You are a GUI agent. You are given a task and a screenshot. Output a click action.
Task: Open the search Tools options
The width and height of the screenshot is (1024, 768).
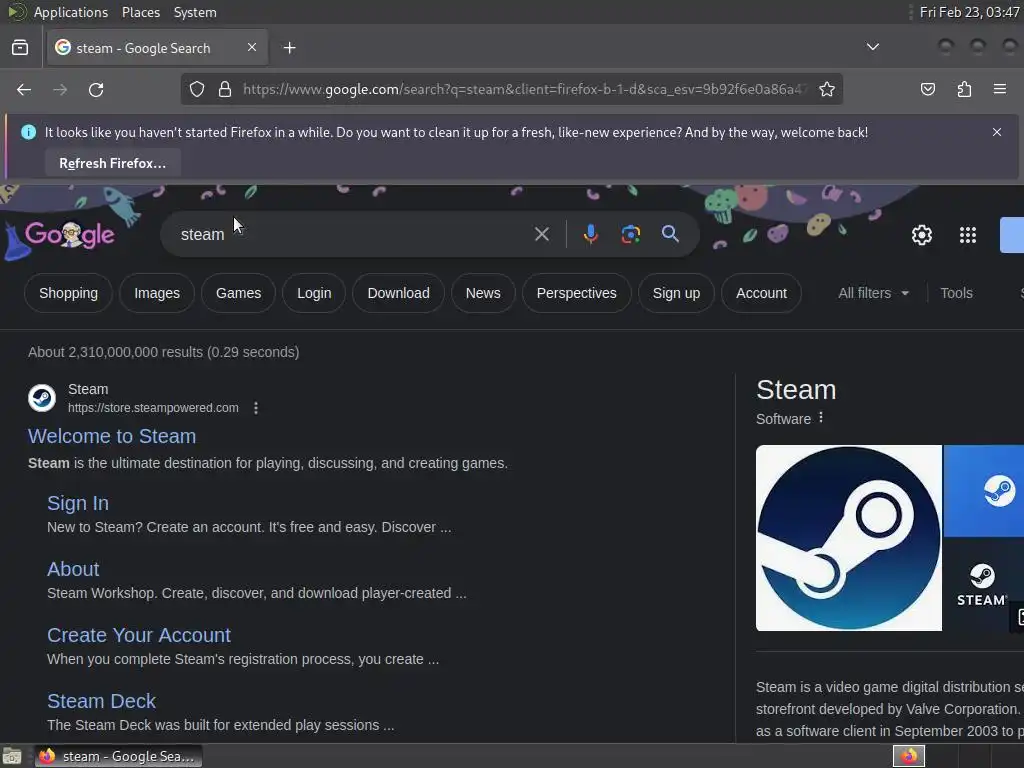(x=956, y=293)
